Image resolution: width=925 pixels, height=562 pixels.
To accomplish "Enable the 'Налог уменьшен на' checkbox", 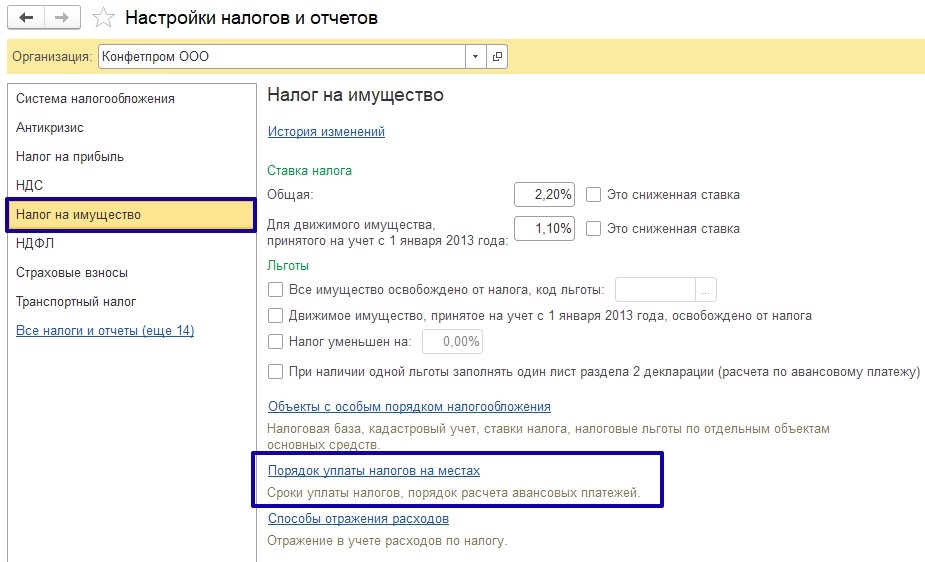I will tap(276, 342).
